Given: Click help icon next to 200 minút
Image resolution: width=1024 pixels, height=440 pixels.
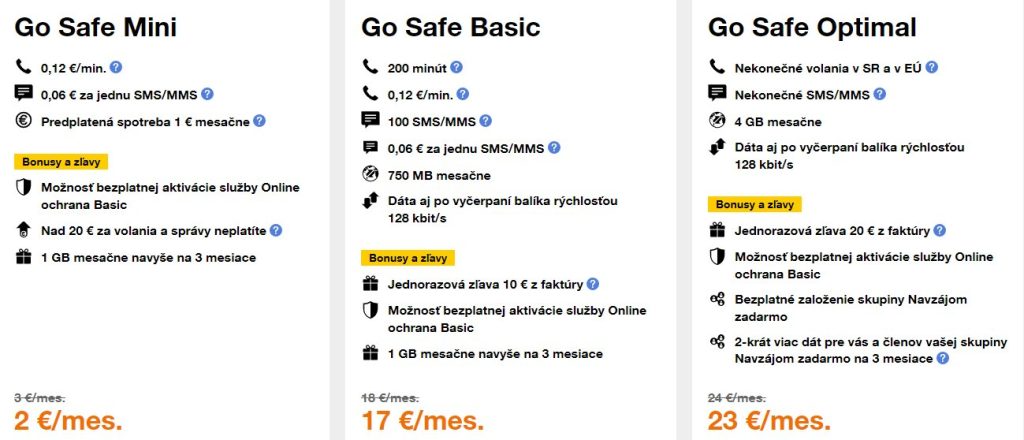Looking at the screenshot, I should click(x=457, y=68).
